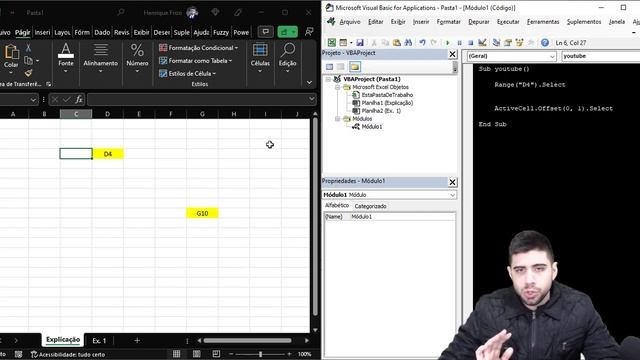Open Comments icon in Excel ribbon header
Screen dimensions: 640x360
tap(266, 31)
